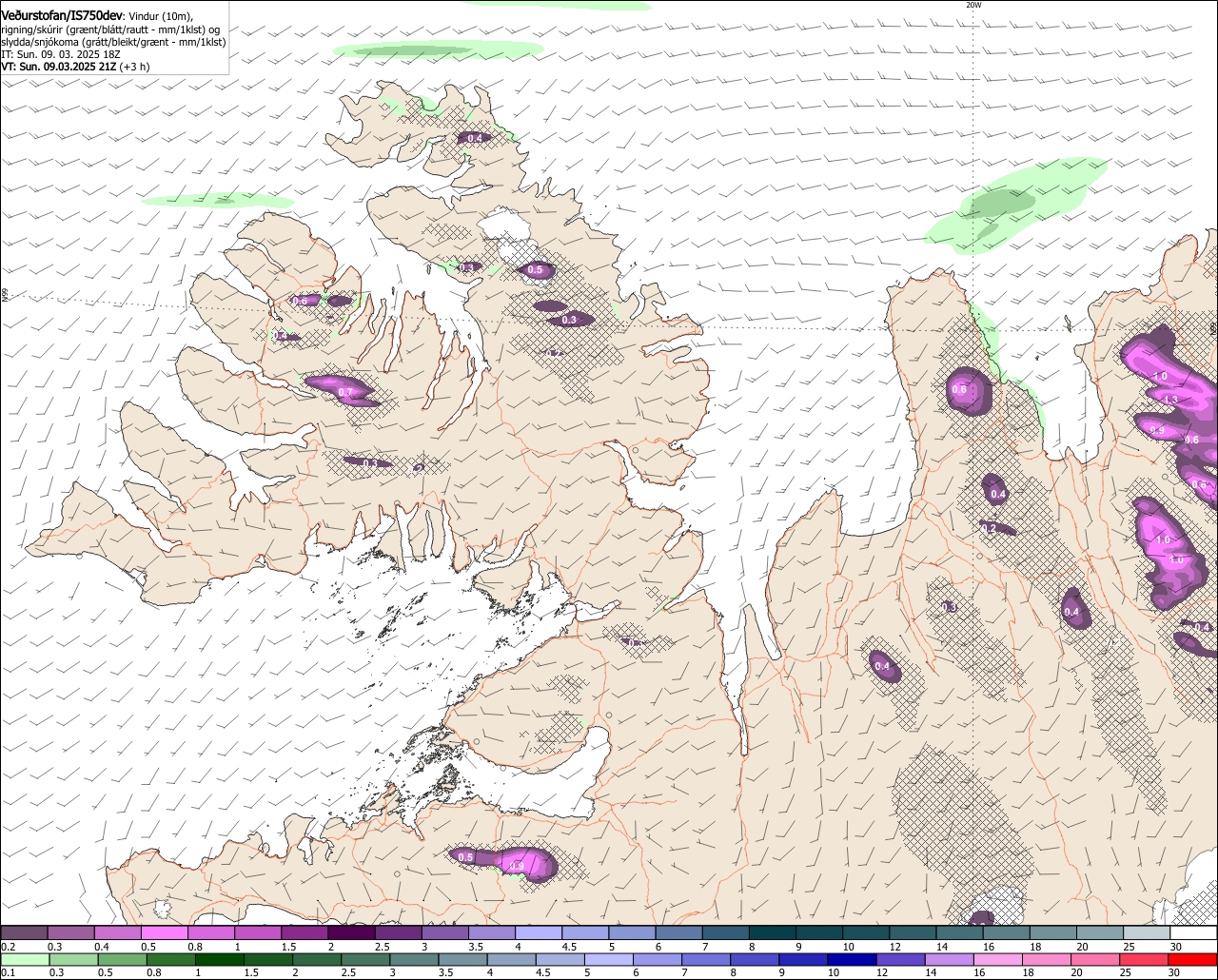Pick lower legend pale green swatch between 0.1 and 0.3

tap(25, 959)
